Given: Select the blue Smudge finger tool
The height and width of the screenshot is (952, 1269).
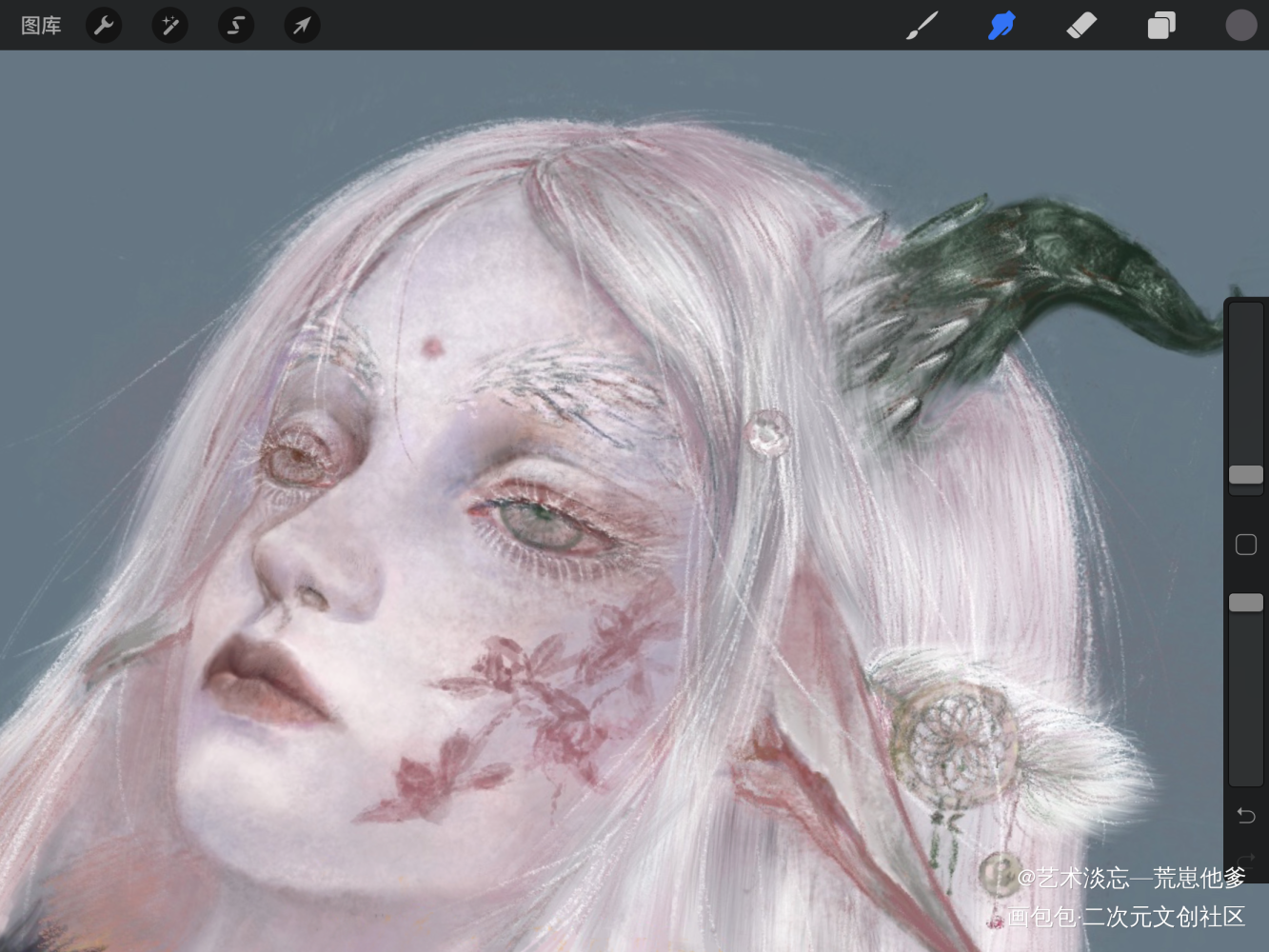Looking at the screenshot, I should tap(1001, 26).
